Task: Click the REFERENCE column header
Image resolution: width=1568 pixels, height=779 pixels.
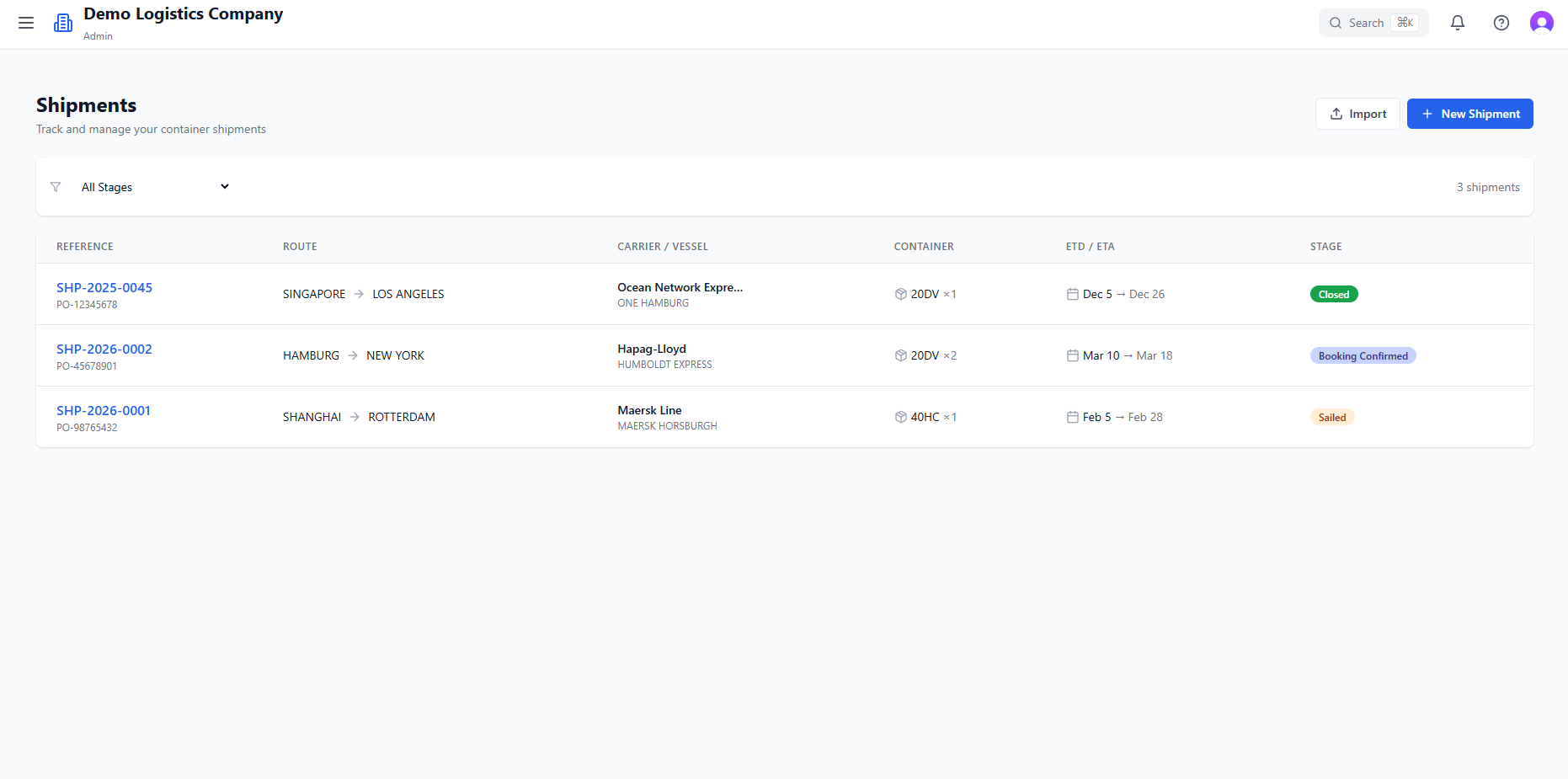Action: click(x=84, y=246)
